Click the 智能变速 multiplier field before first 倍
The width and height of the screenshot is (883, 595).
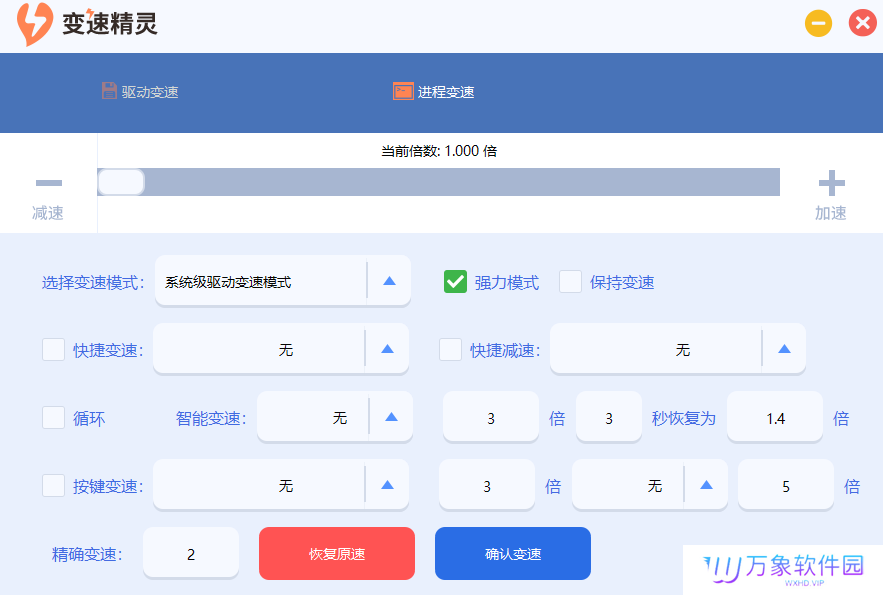pos(491,418)
